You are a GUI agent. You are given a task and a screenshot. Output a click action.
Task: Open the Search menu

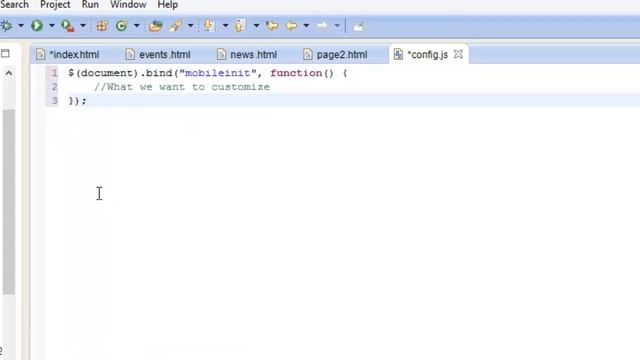tap(14, 5)
